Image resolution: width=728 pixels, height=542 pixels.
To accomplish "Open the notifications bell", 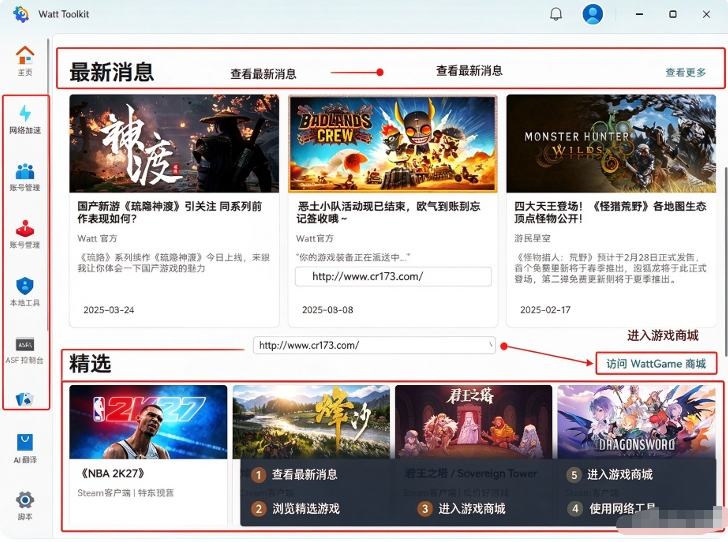I will (x=556, y=14).
